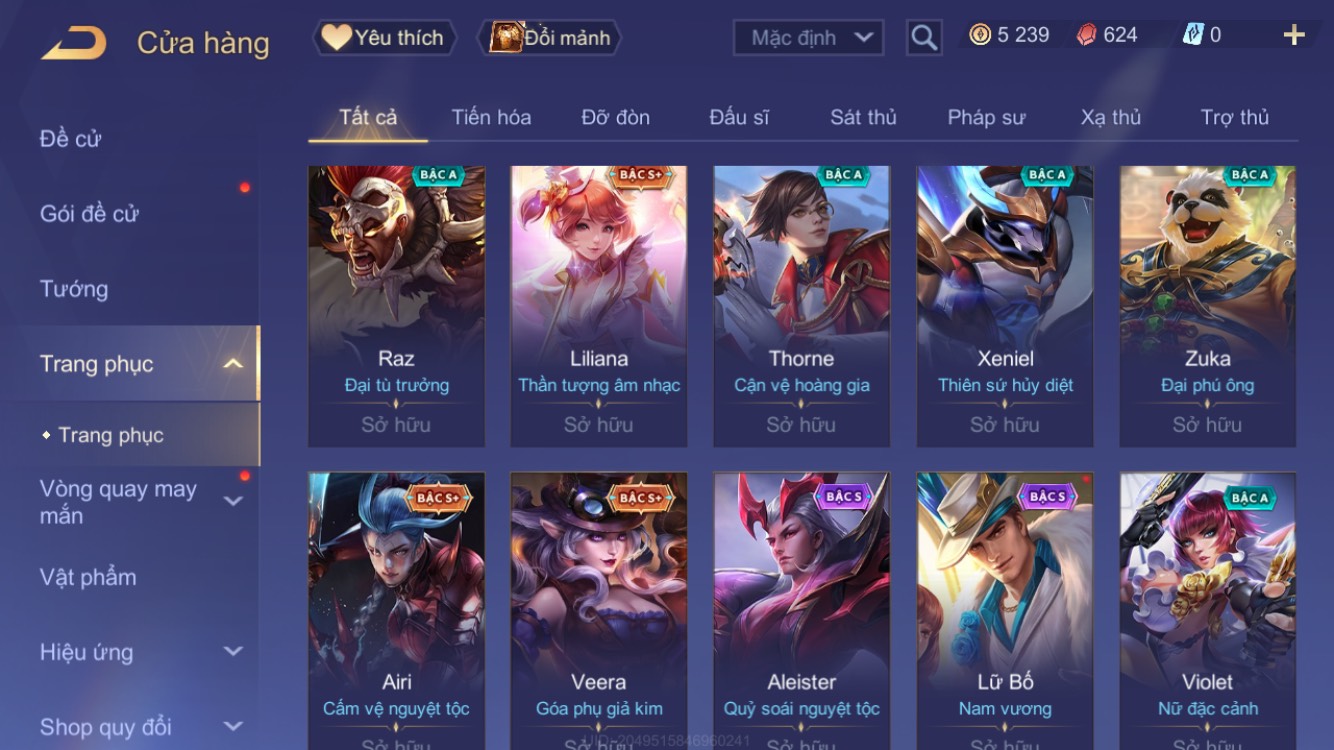Viewport: 1334px width, 750px height.
Task: Go to Tướng in sidebar
Action: 74,289
